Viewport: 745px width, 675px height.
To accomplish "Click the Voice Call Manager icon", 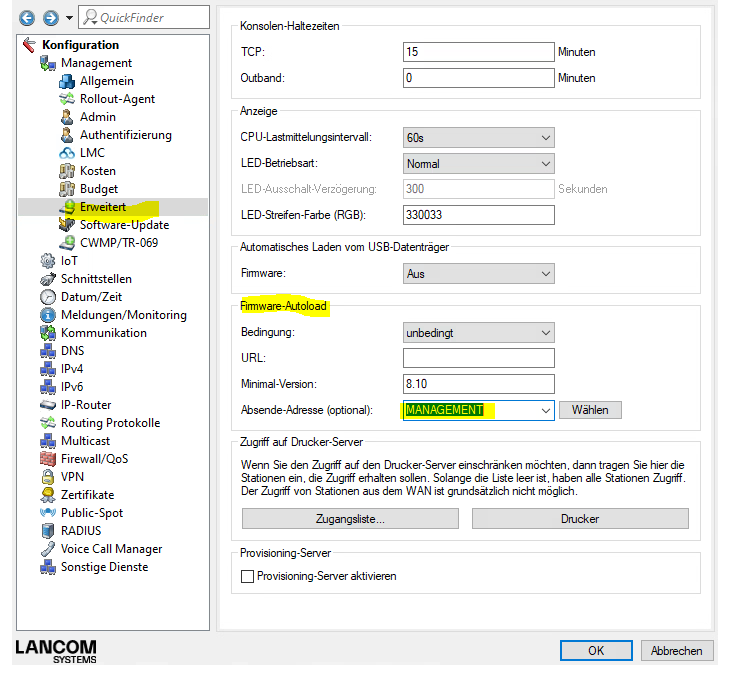I will 47,549.
